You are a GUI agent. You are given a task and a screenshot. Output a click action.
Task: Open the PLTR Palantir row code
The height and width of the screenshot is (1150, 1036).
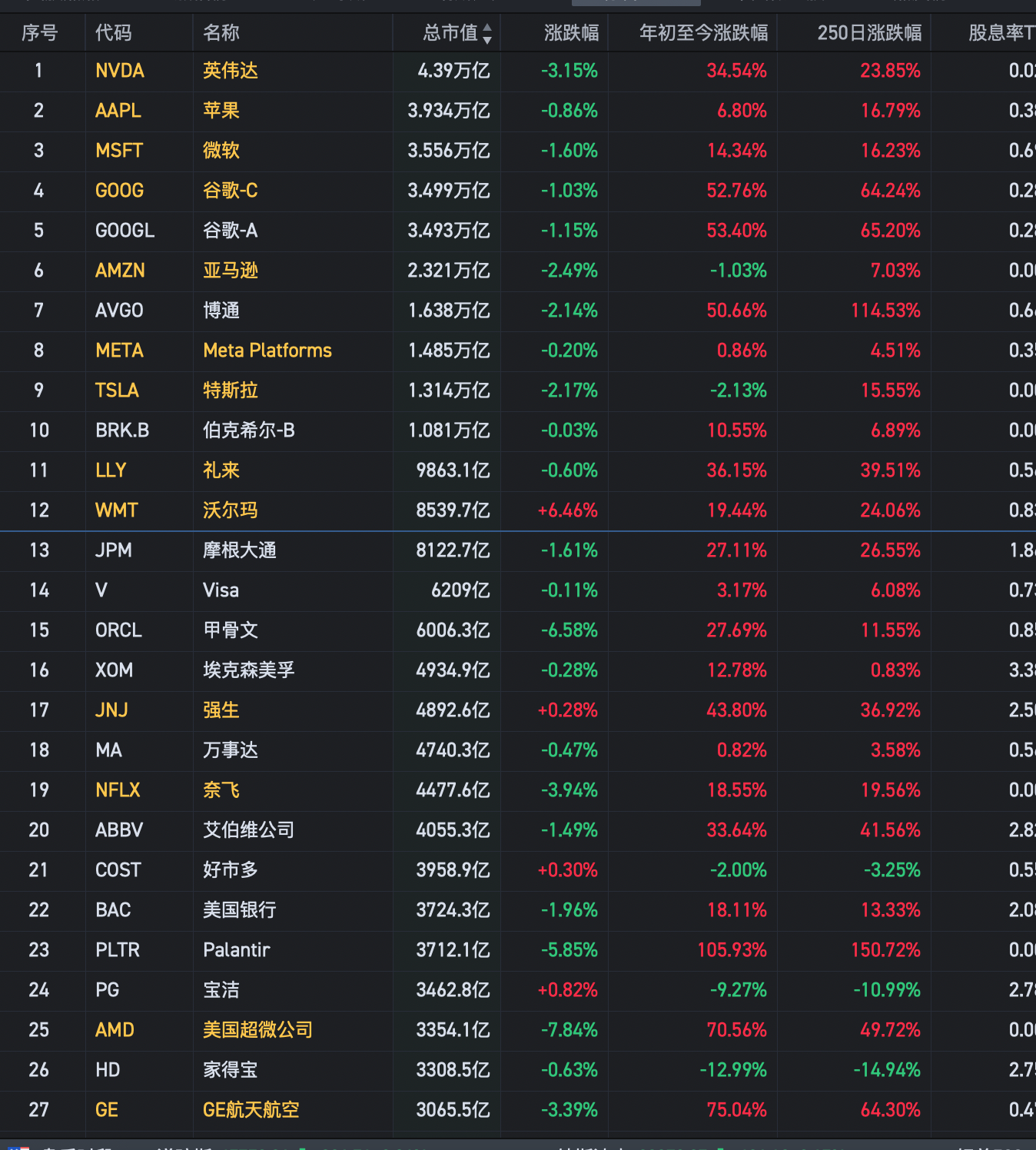pos(117,950)
